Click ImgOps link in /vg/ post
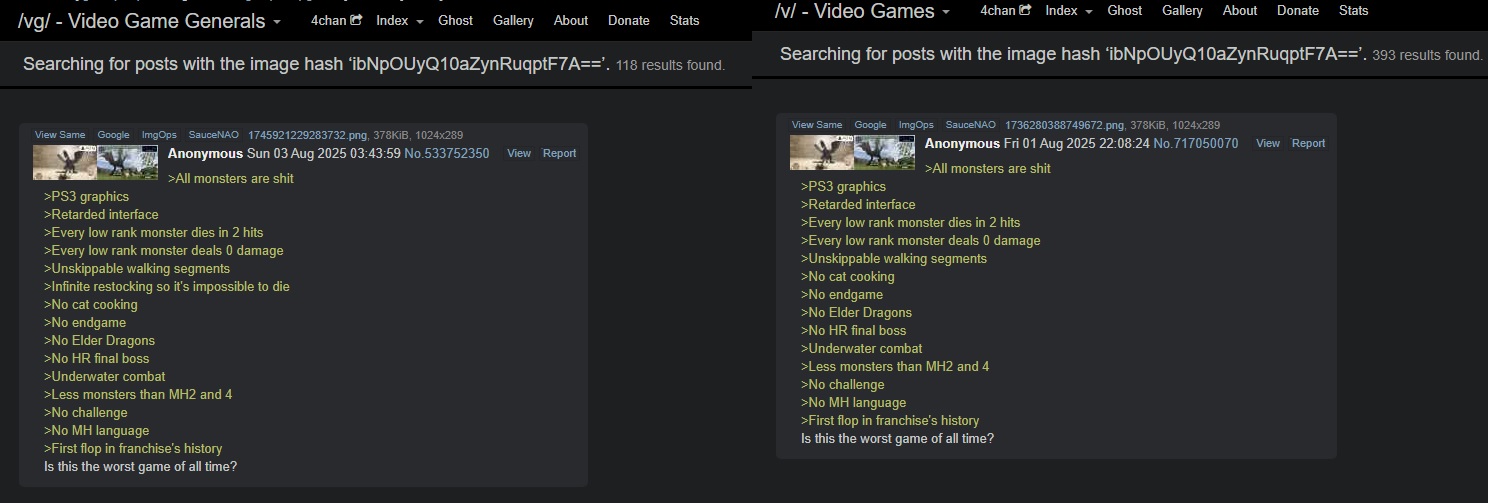Viewport: 1488px width, 503px height. (x=159, y=135)
